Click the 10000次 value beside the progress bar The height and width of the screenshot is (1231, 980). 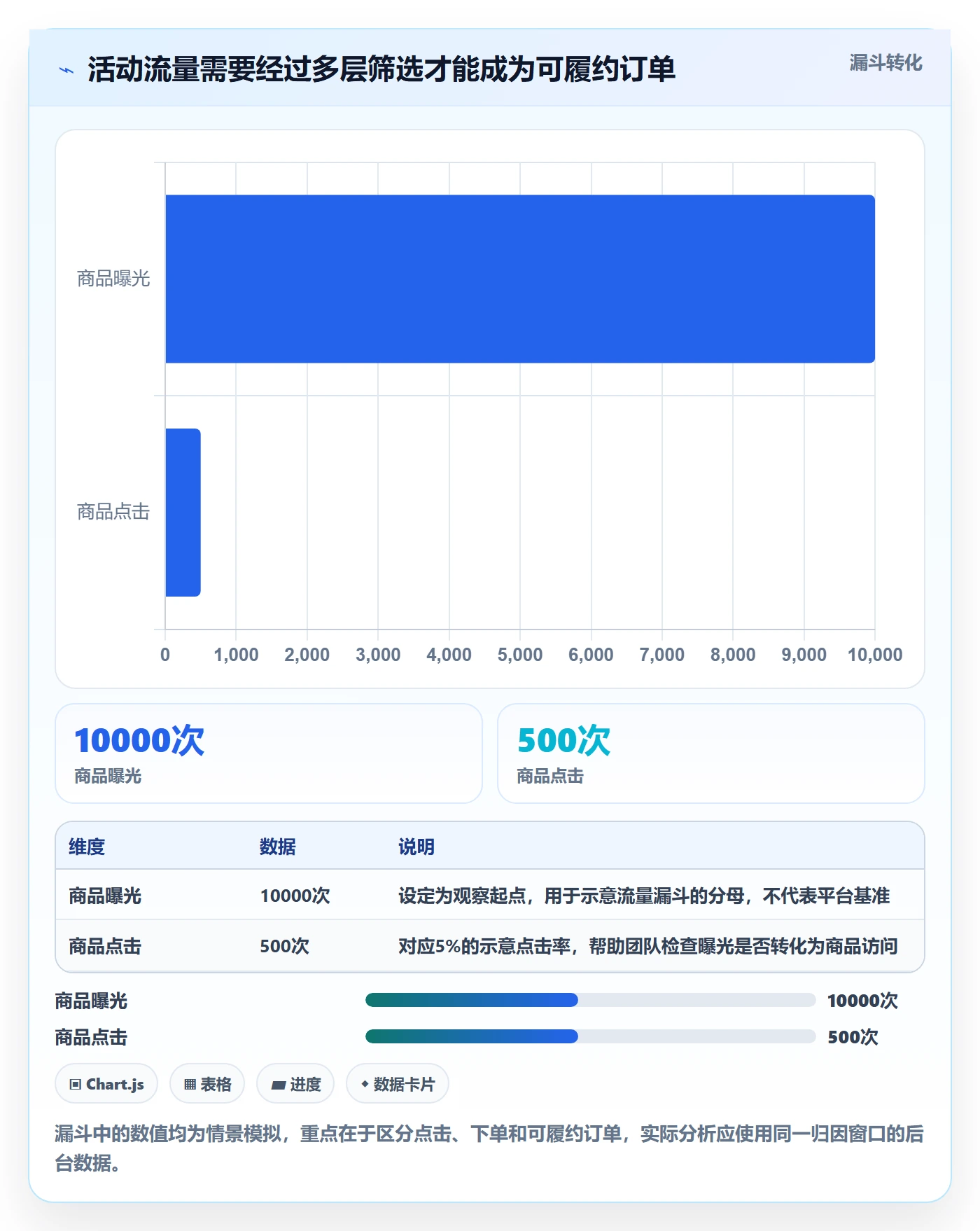[862, 1001]
